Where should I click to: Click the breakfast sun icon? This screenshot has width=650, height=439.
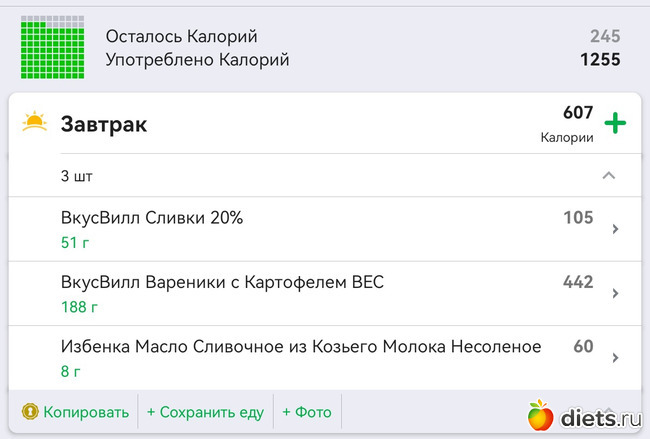(x=35, y=123)
